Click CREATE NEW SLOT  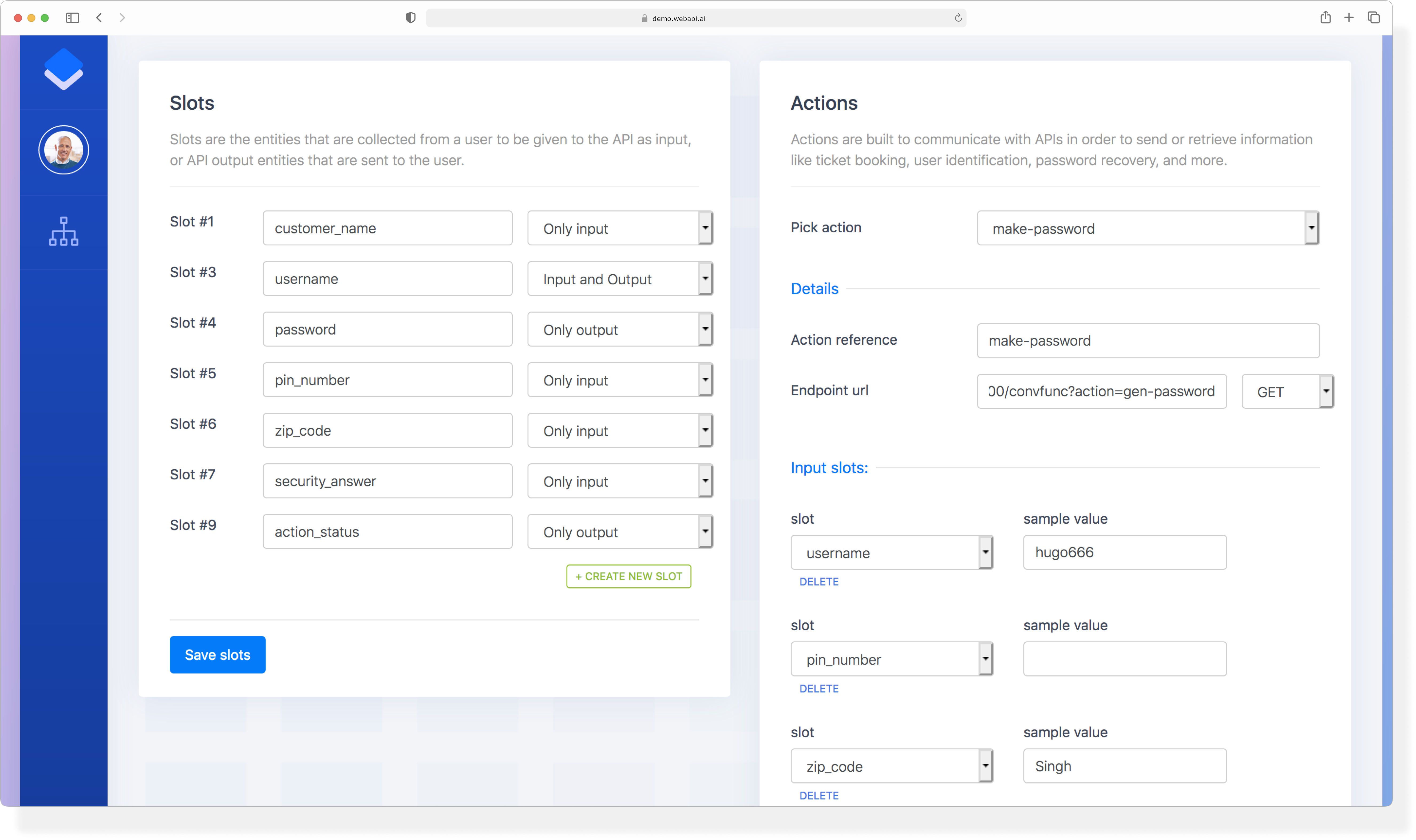coord(628,576)
